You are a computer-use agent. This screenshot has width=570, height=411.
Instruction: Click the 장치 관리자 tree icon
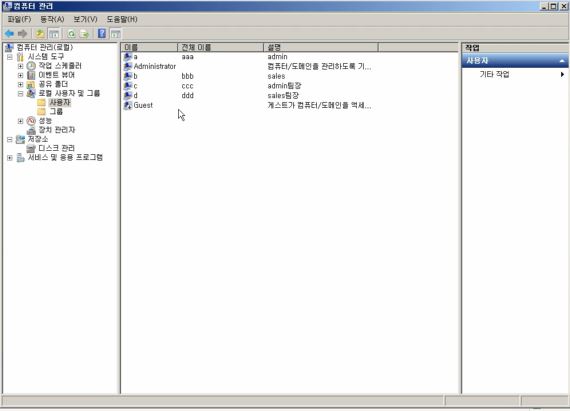pos(32,130)
